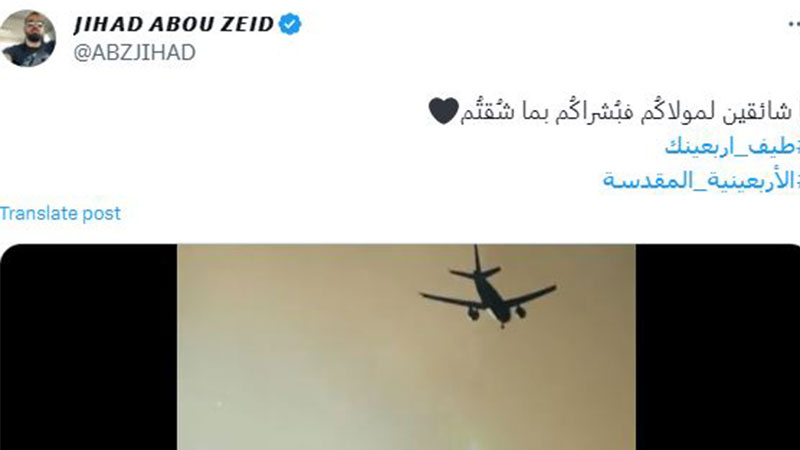This screenshot has width=800, height=450.
Task: Click the hazy sky below the airplane
Action: pos(406,388)
